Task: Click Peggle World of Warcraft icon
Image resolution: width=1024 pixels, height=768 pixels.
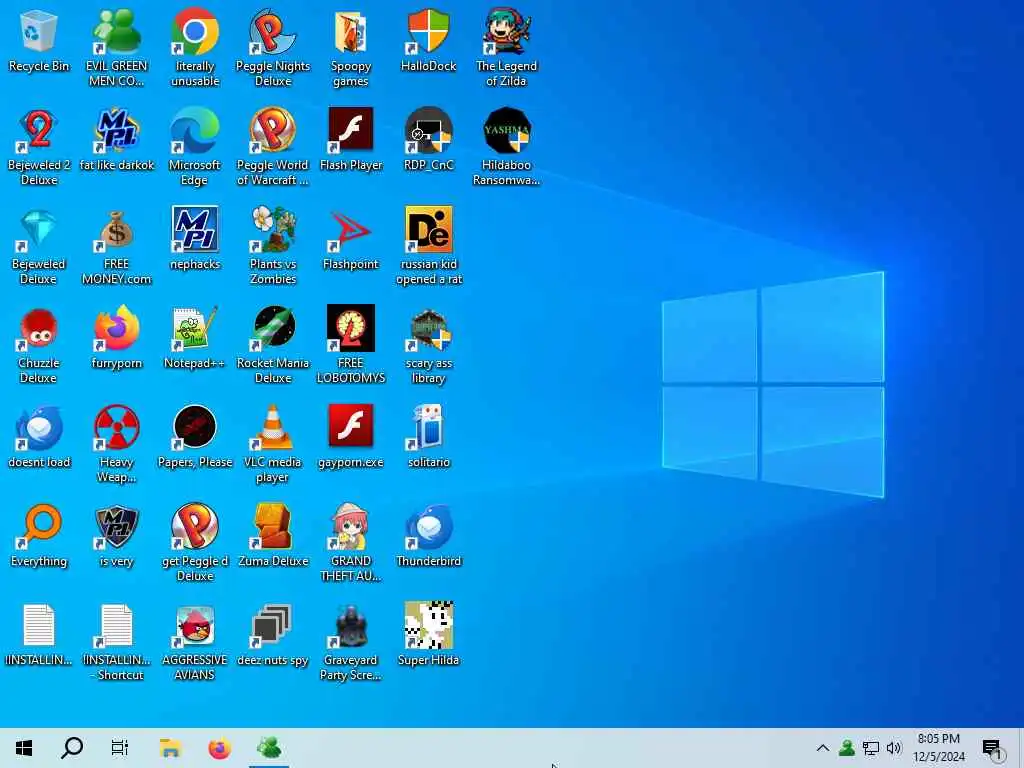Action: pos(273,148)
